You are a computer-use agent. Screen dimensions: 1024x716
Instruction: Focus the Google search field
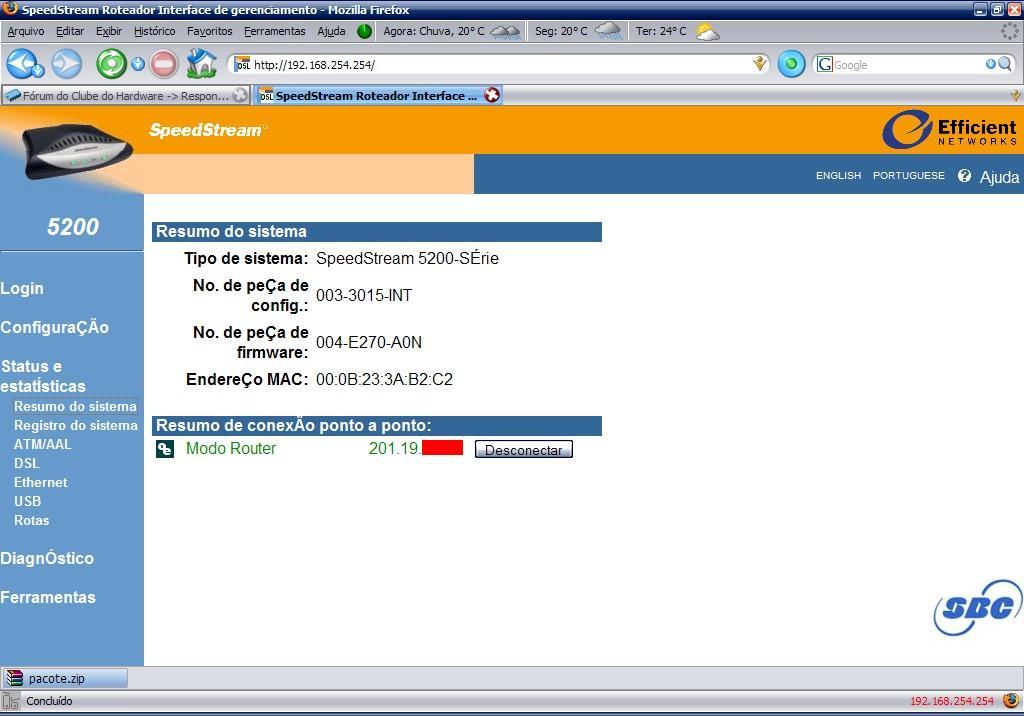(x=908, y=65)
